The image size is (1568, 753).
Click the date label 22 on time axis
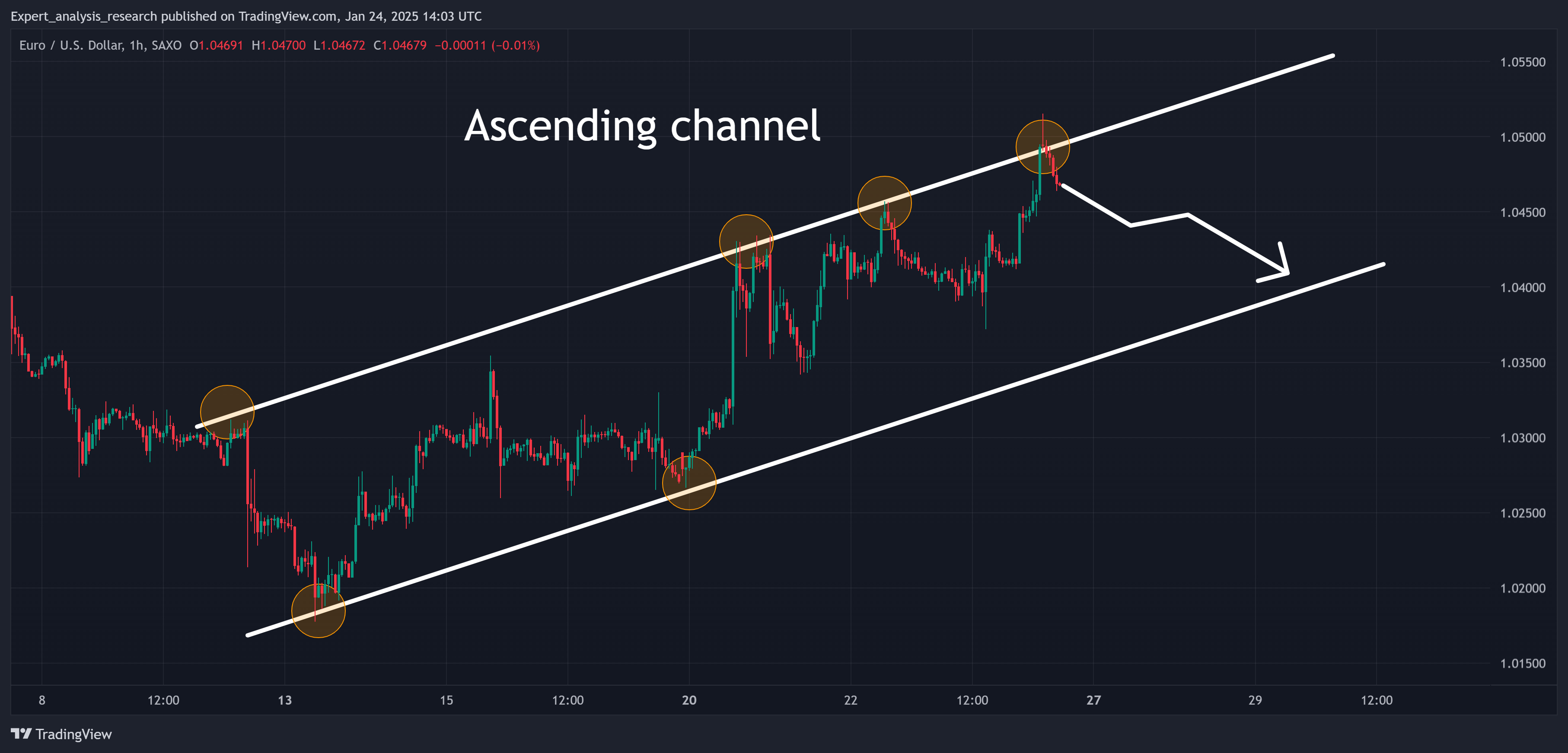[851, 700]
